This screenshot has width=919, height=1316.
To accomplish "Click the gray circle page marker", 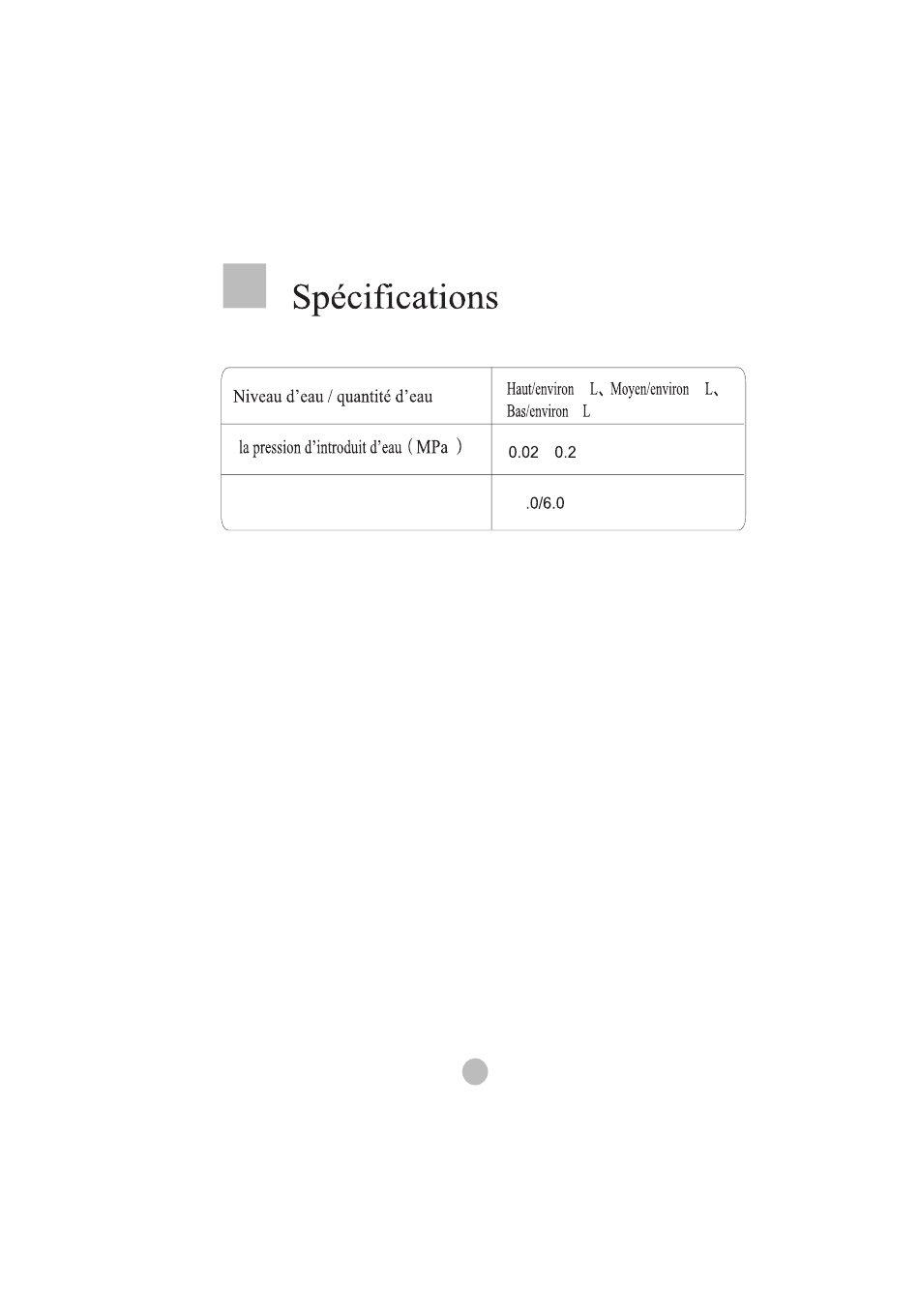I will pyautogui.click(x=474, y=1071).
